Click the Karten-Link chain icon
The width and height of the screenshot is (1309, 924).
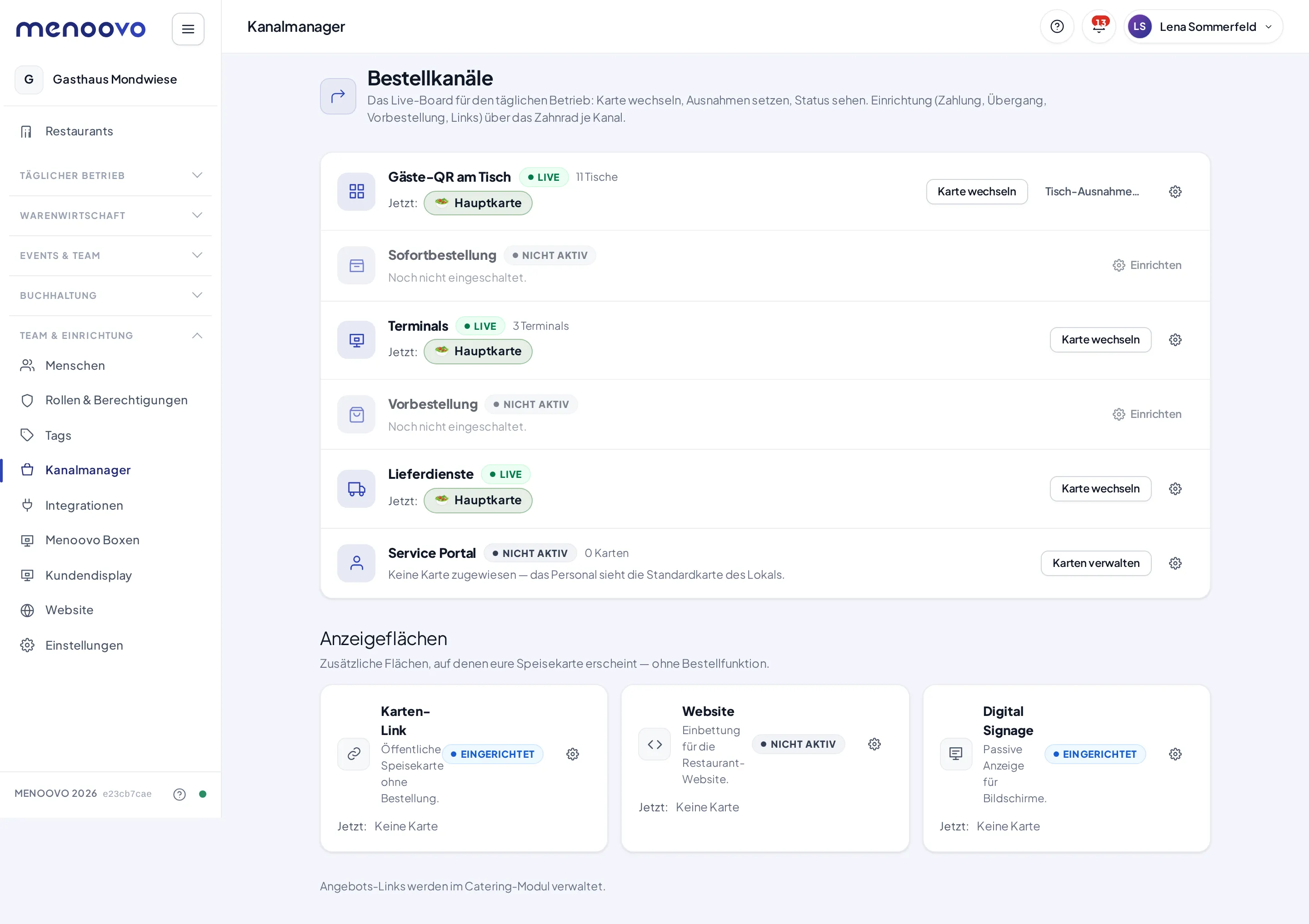354,754
